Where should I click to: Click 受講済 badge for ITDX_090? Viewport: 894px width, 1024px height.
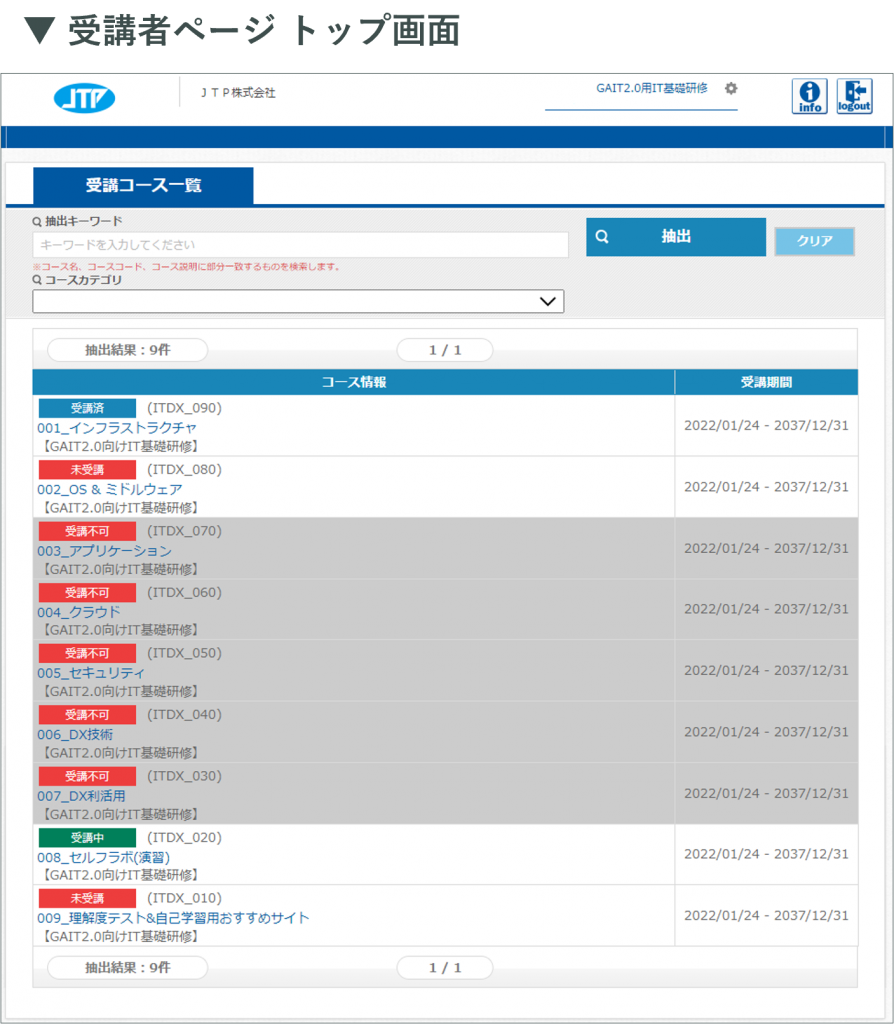click(x=88, y=408)
